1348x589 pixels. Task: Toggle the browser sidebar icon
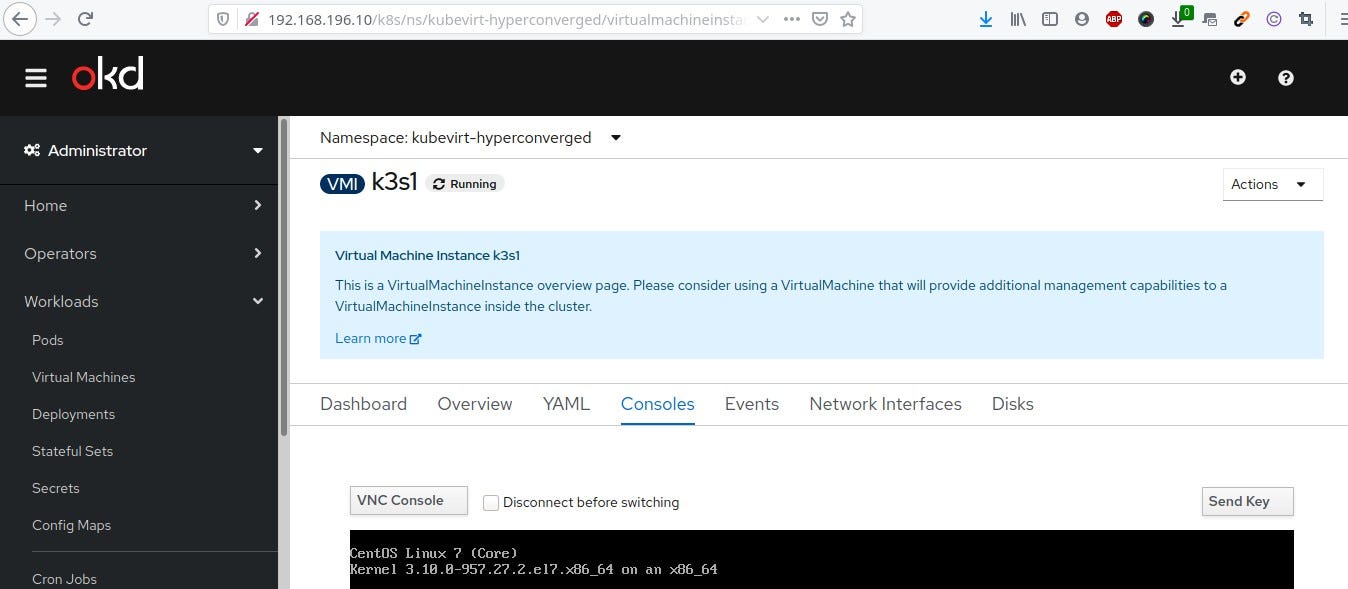point(1050,19)
